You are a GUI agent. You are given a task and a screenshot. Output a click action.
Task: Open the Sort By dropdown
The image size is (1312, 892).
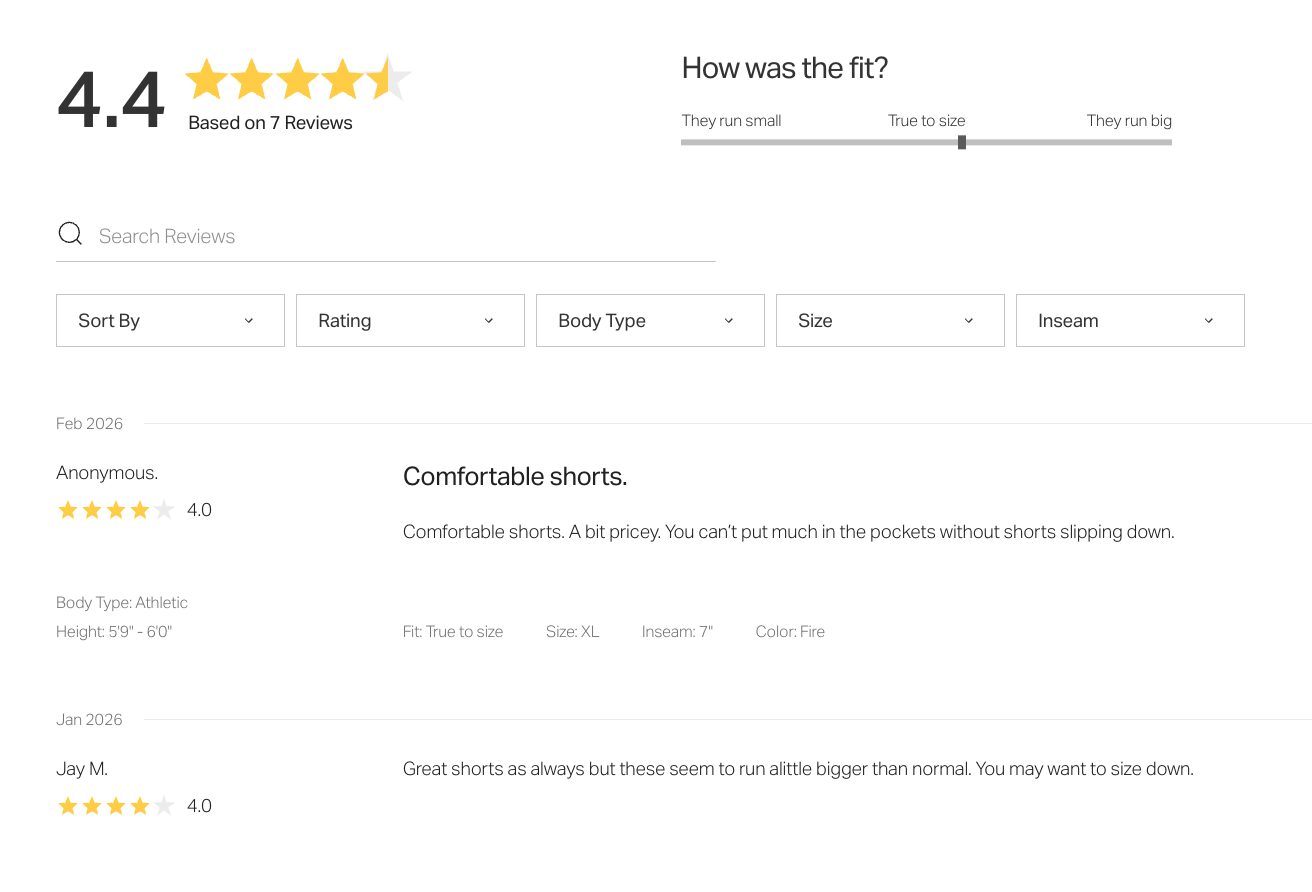click(170, 320)
